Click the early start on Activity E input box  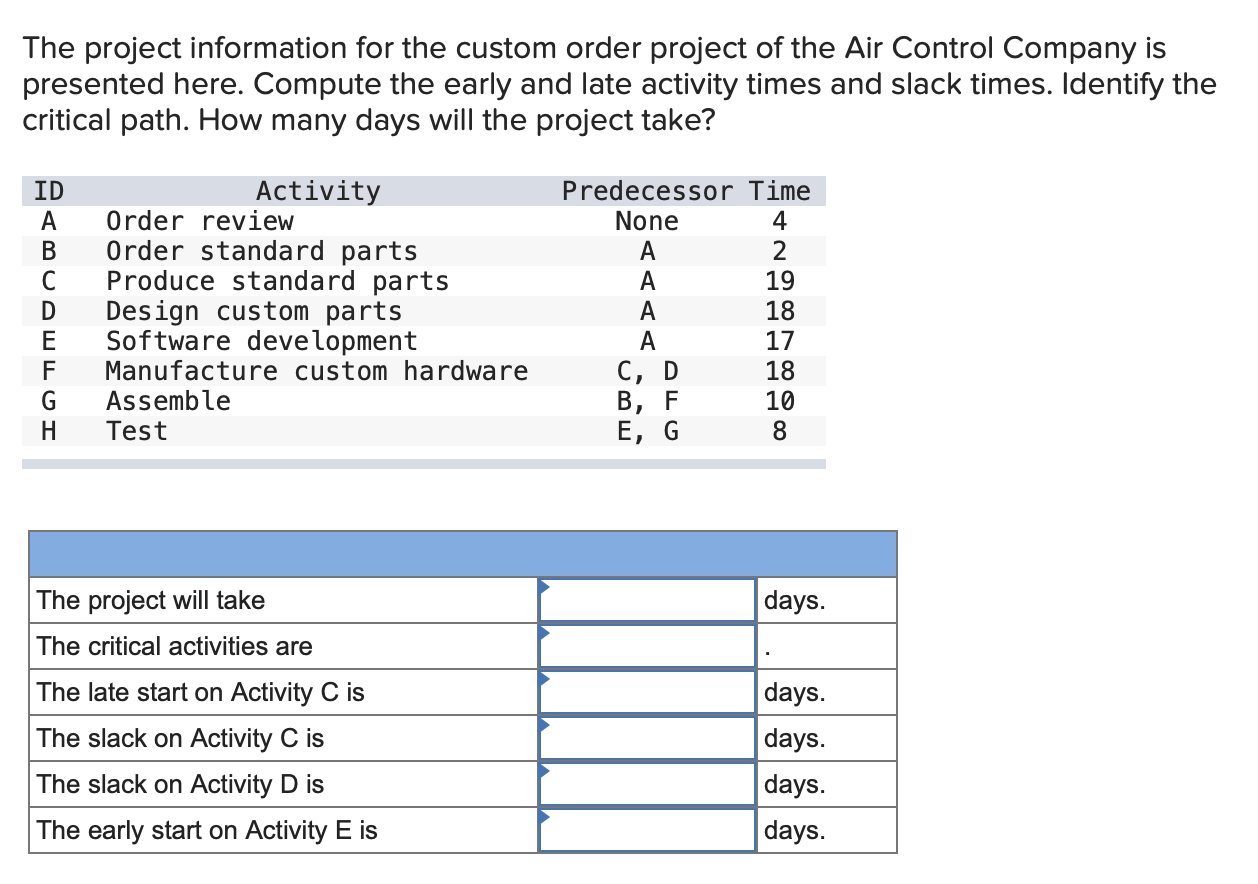647,830
